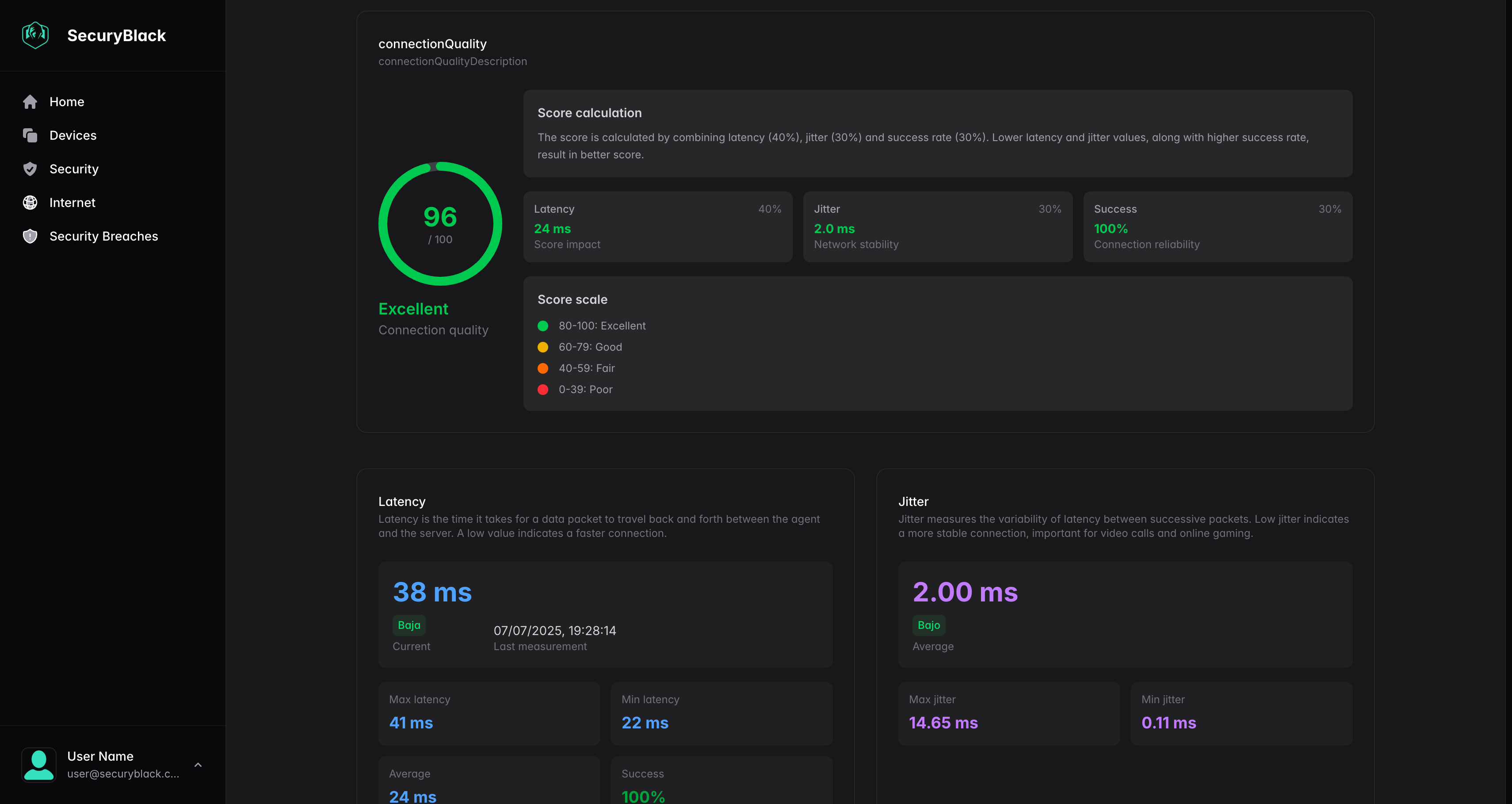This screenshot has height=804, width=1512.
Task: Click the 40% latency weight label
Action: 770,209
